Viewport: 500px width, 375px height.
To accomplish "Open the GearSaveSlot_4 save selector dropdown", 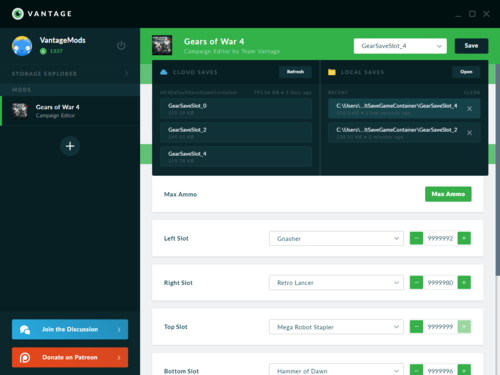I will (x=400, y=46).
